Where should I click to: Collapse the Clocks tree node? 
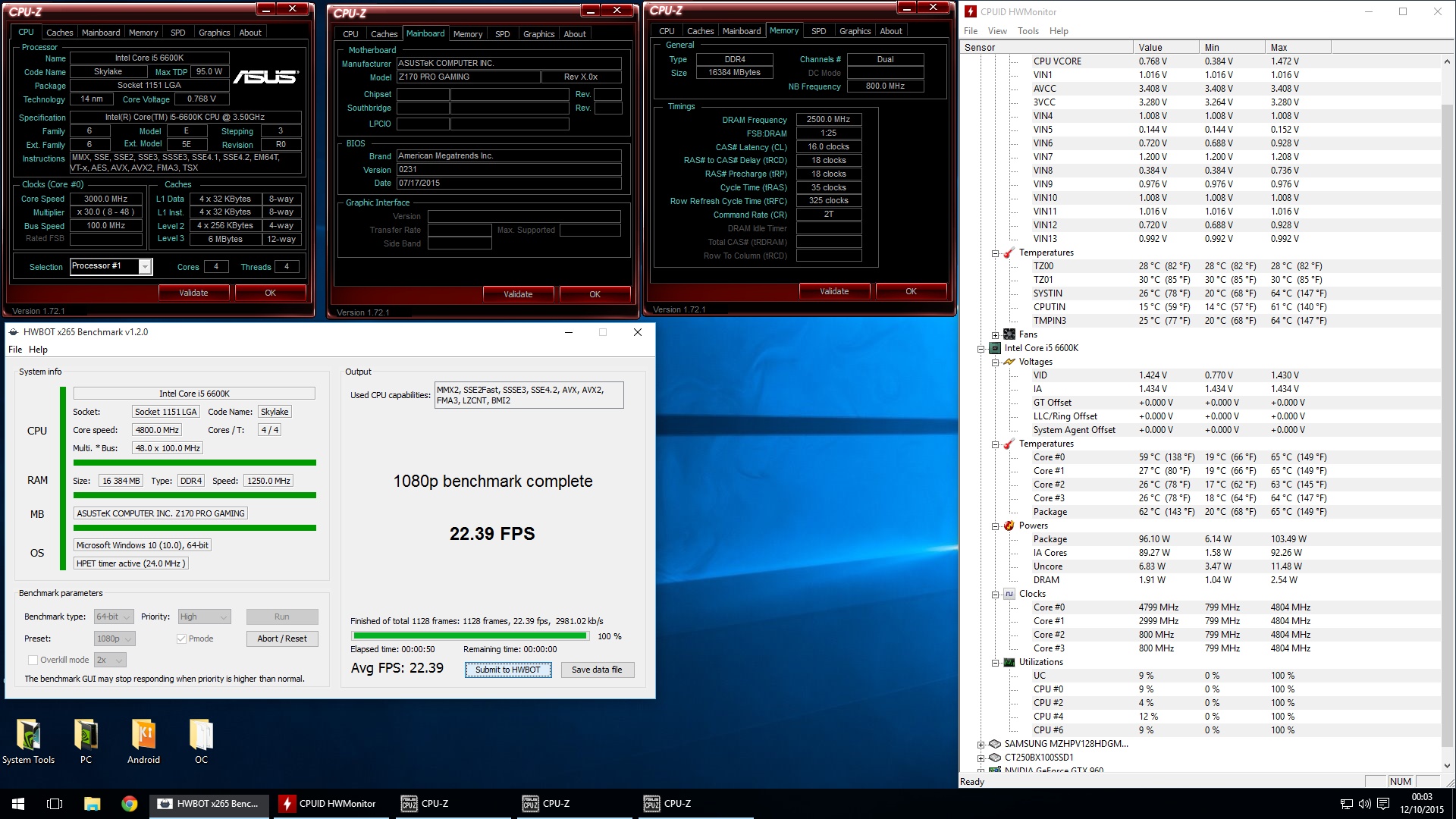click(x=995, y=595)
